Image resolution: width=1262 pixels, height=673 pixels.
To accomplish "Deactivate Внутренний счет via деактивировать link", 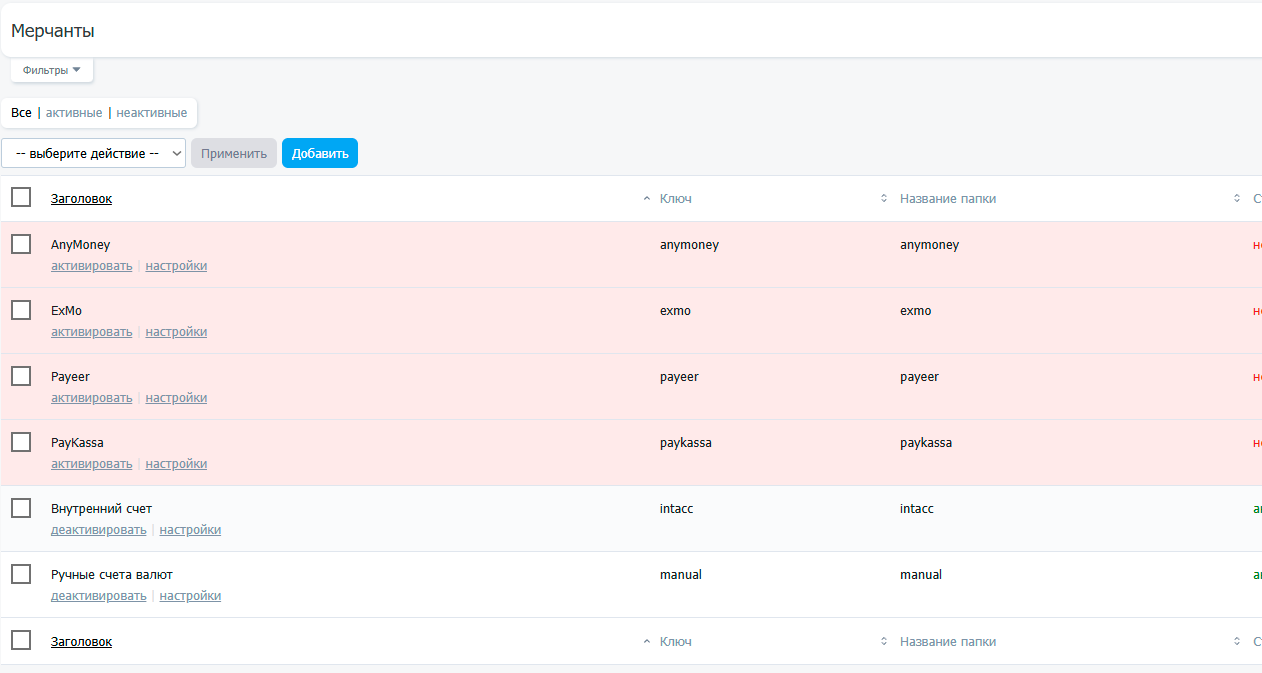I will coord(98,530).
